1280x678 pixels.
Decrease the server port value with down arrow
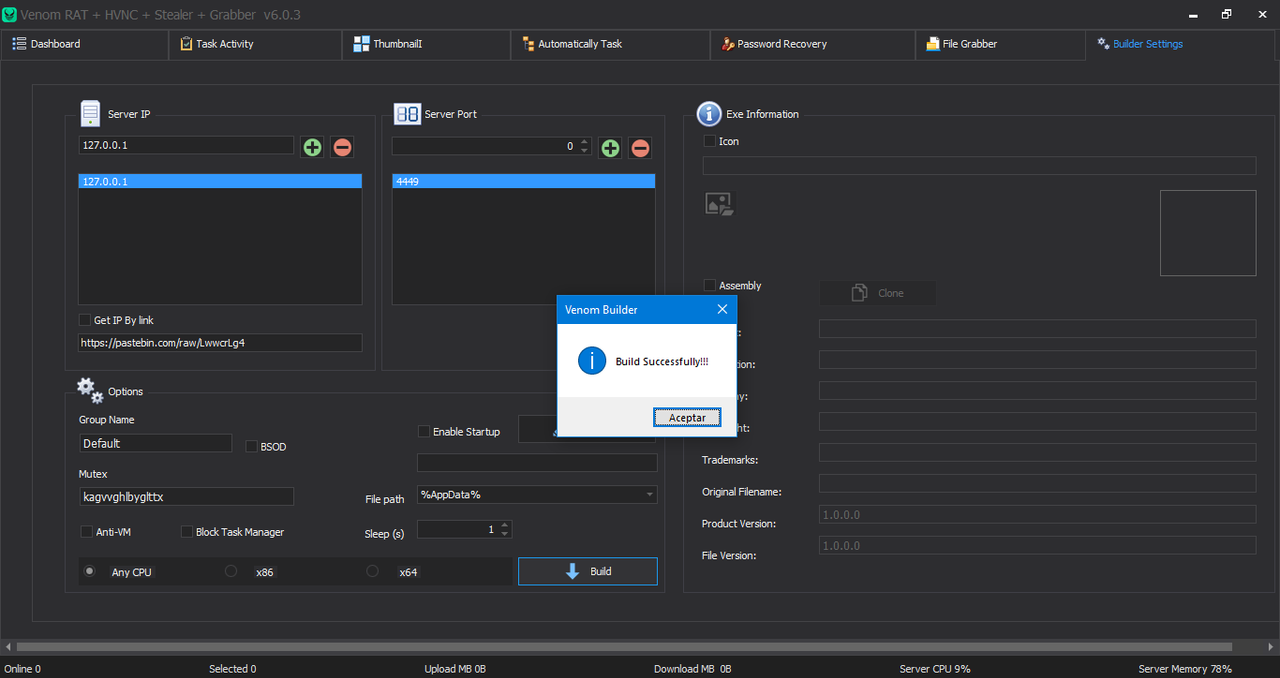pos(584,151)
